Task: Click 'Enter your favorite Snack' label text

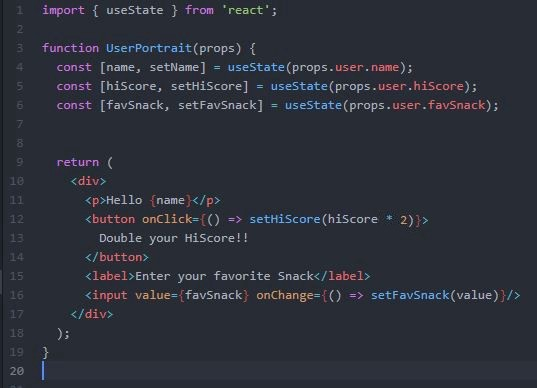Action: [x=224, y=276]
